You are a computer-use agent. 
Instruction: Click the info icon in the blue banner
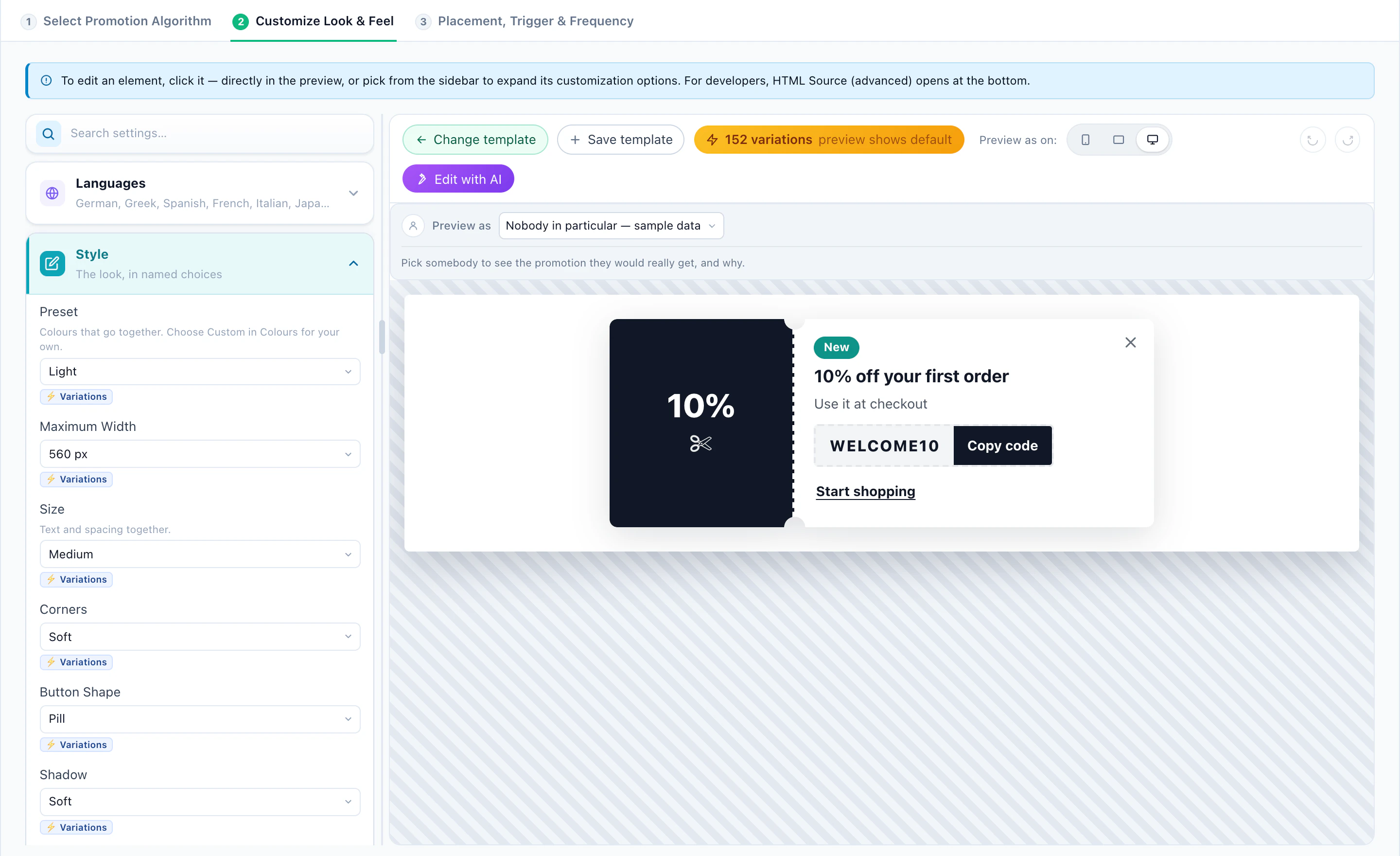tap(47, 81)
